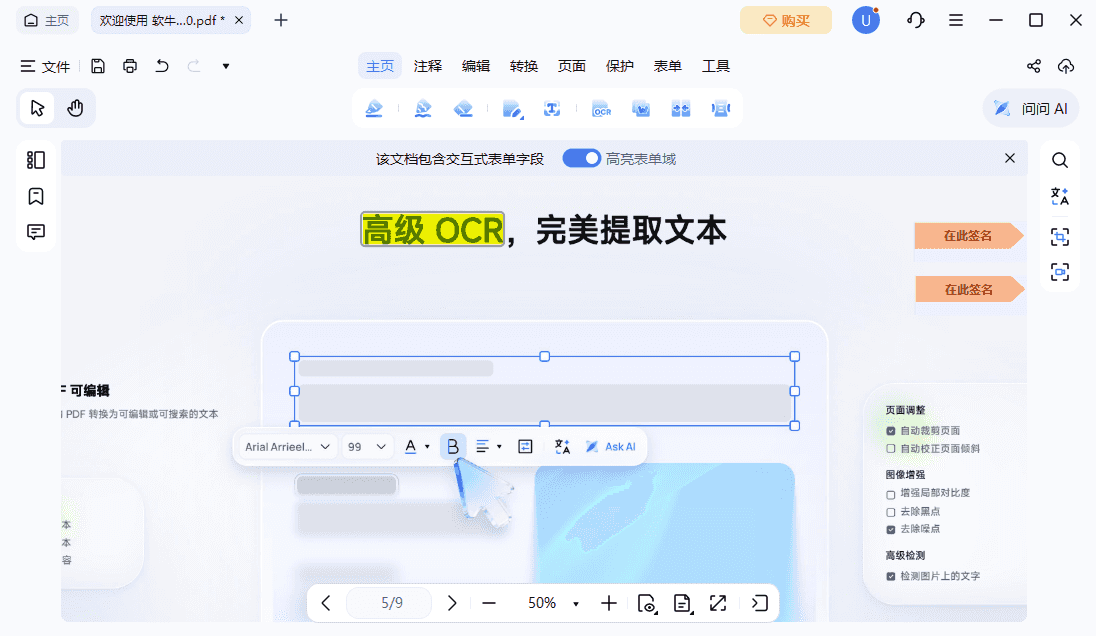Switch to the 表单 tab
The image size is (1096, 636).
tap(668, 66)
